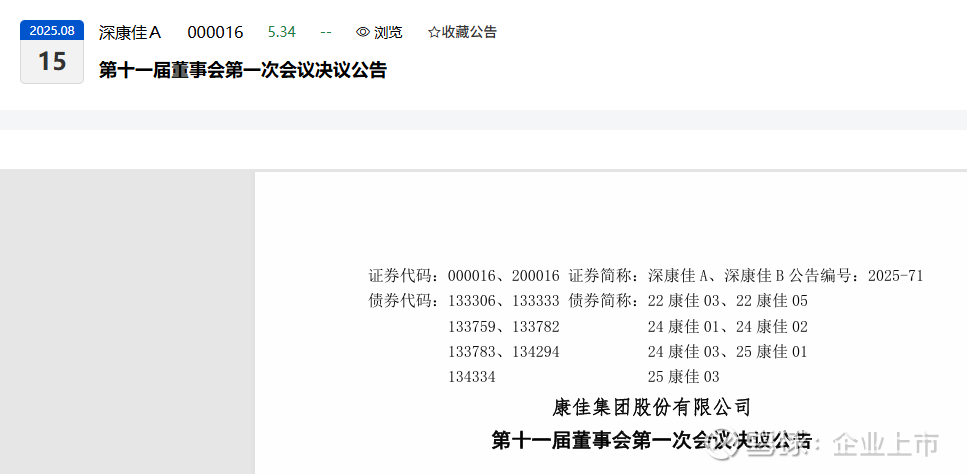The image size is (967, 474).
Task: Click the heading 康佳集团股份有限公司 in document
Action: pyautogui.click(x=652, y=407)
